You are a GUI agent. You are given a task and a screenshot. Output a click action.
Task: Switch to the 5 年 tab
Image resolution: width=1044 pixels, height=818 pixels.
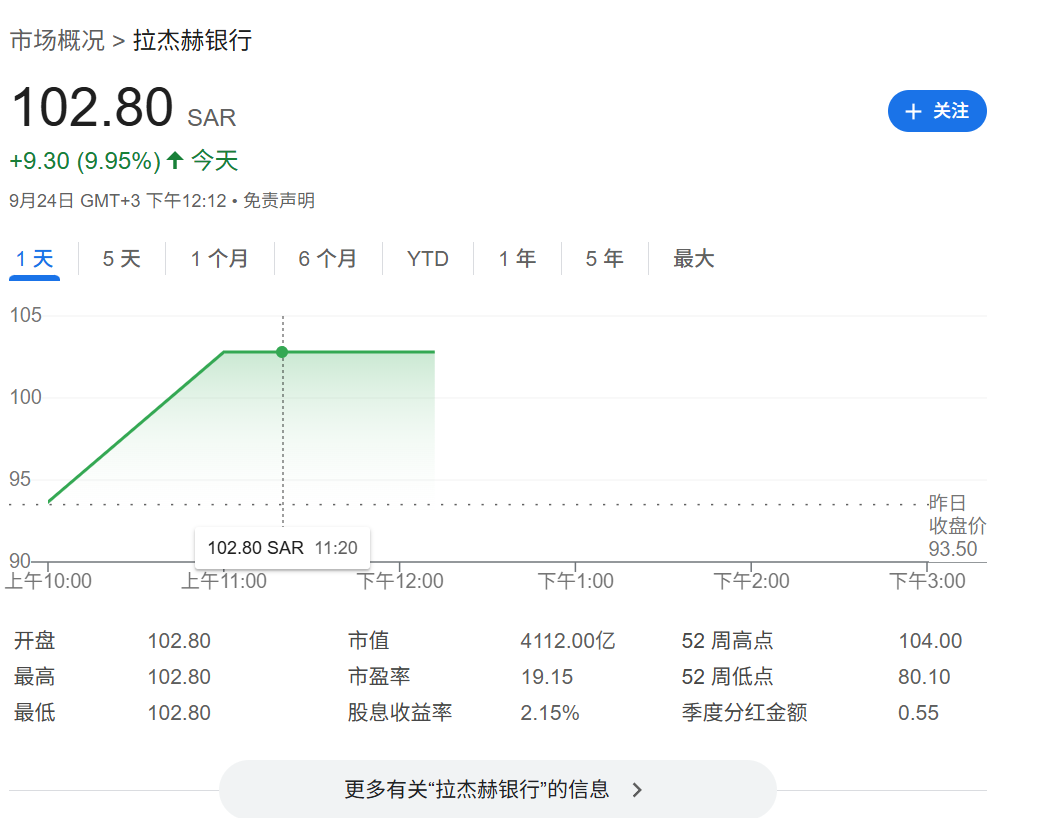[x=604, y=259]
